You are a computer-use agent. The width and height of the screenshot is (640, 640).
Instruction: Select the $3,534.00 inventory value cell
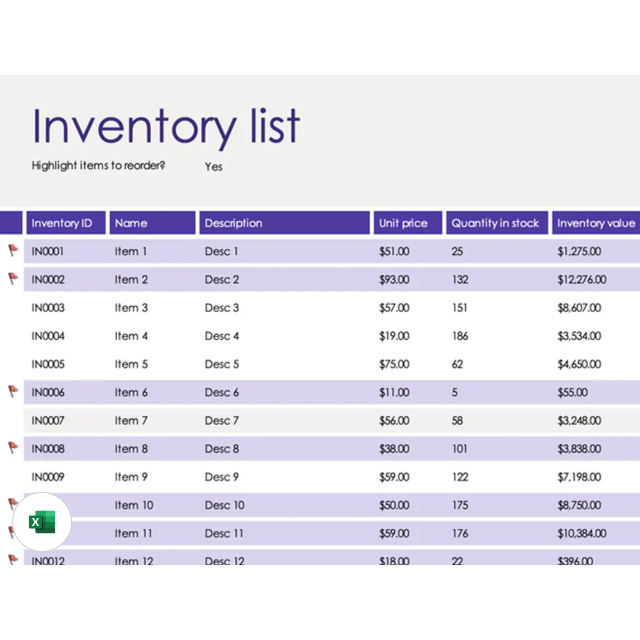click(579, 336)
